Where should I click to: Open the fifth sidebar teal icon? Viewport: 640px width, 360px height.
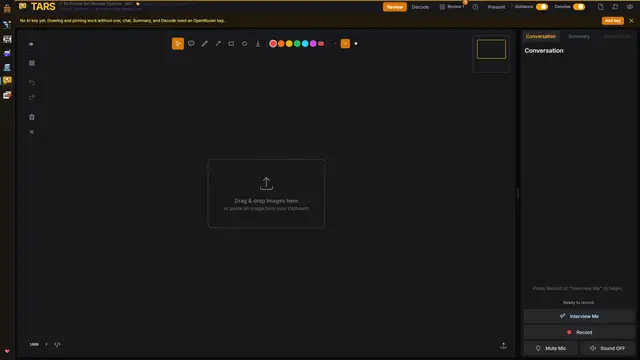[x=7, y=67]
